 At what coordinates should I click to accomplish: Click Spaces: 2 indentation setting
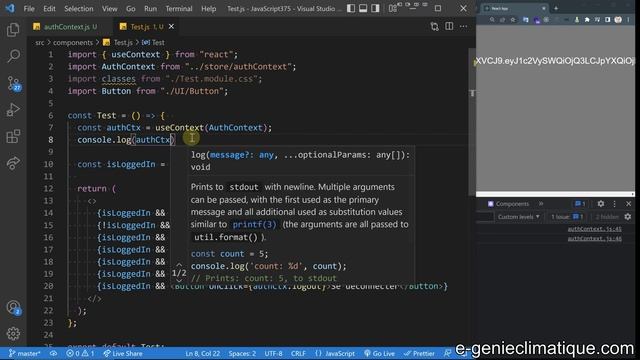click(242, 353)
